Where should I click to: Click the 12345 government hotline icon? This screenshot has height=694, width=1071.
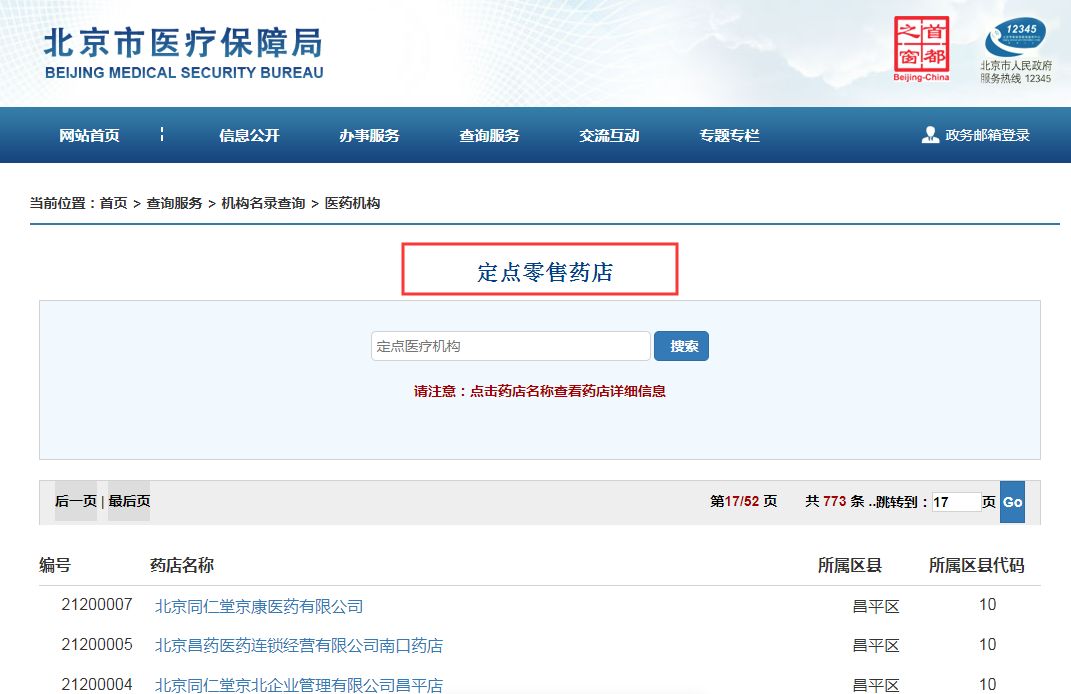coord(1015,38)
